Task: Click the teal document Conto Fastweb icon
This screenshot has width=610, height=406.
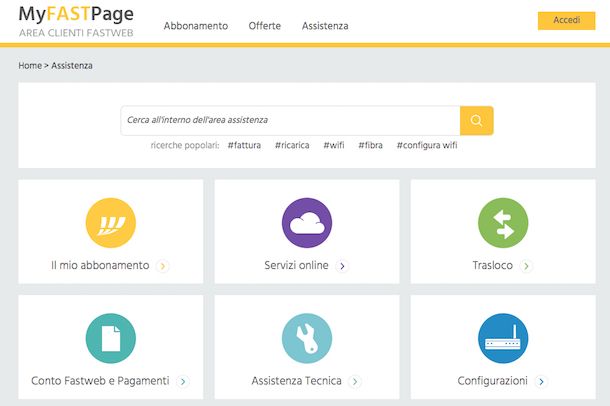Action: [111, 338]
